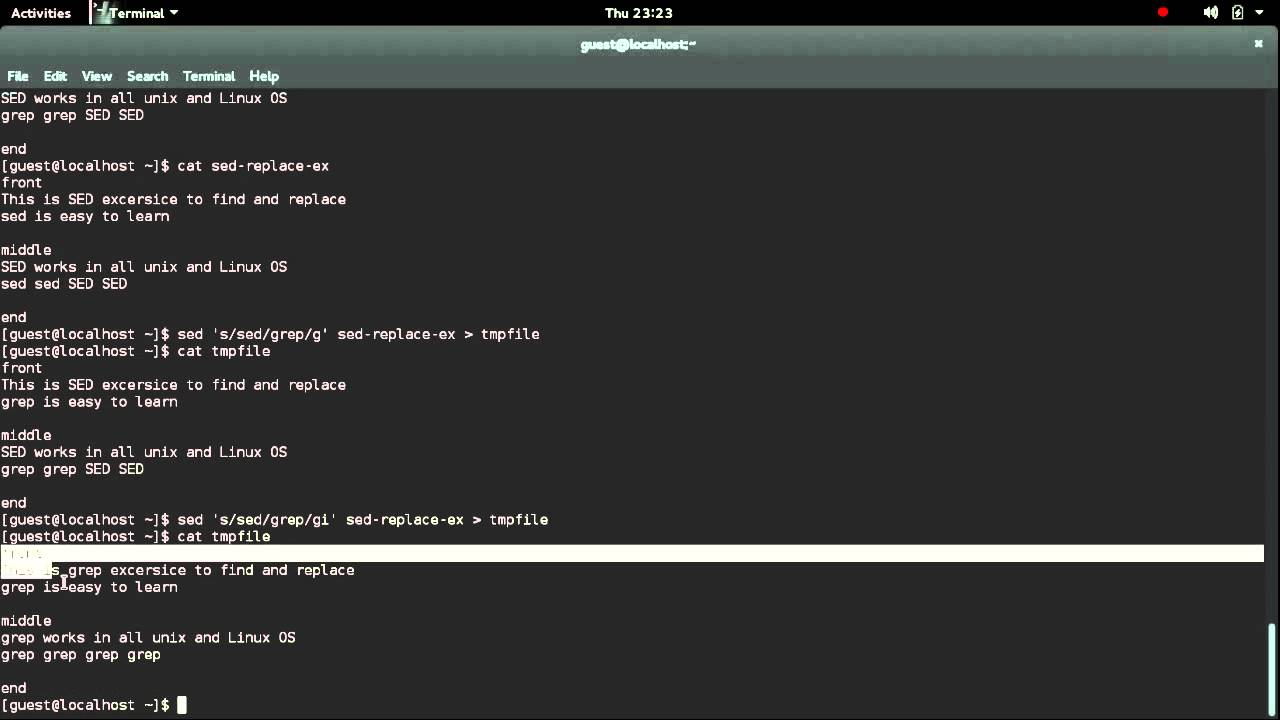1280x720 pixels.
Task: Open the Search menu
Action: (x=147, y=76)
